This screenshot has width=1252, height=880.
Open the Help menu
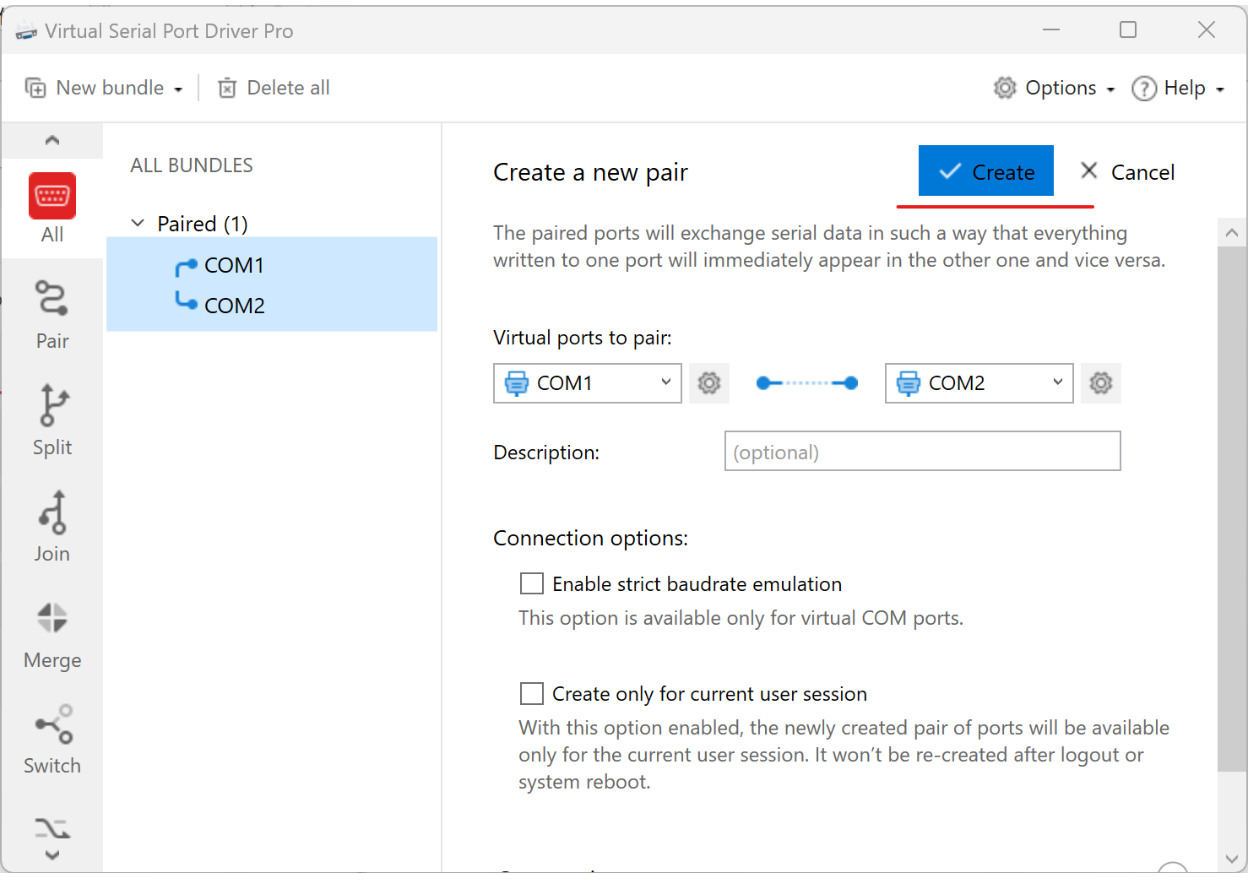(1177, 88)
